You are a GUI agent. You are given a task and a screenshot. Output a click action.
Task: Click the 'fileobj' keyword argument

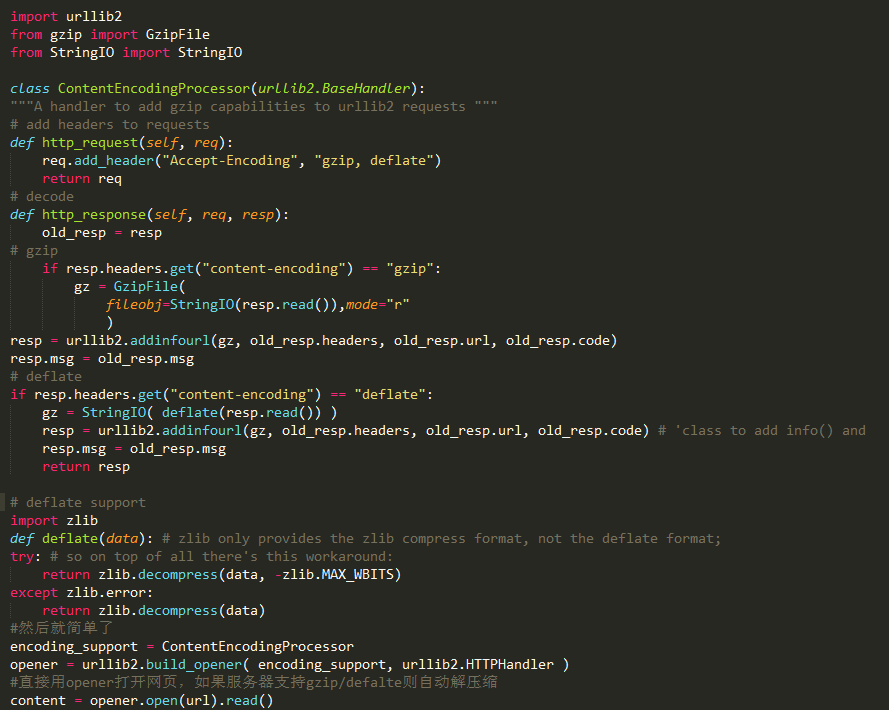134,305
